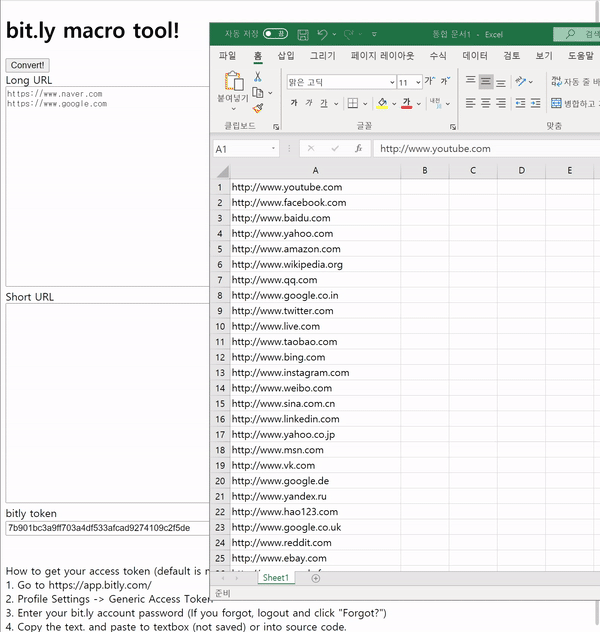Click the Increase Font Size icon
600x632 pixels.
pyautogui.click(x=430, y=81)
